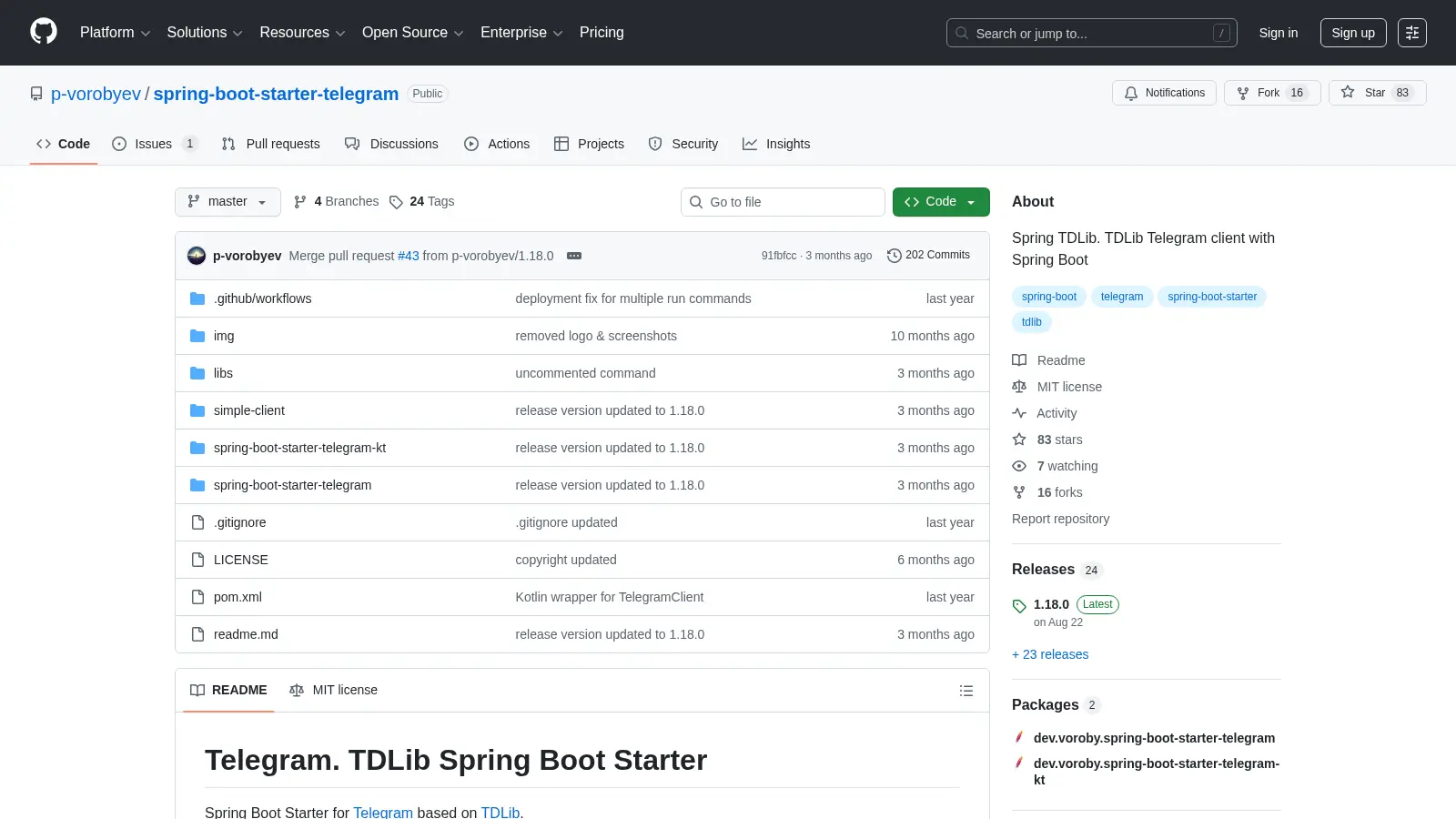Open the Pull requests tab
This screenshot has height=819, width=1456.
[x=271, y=144]
